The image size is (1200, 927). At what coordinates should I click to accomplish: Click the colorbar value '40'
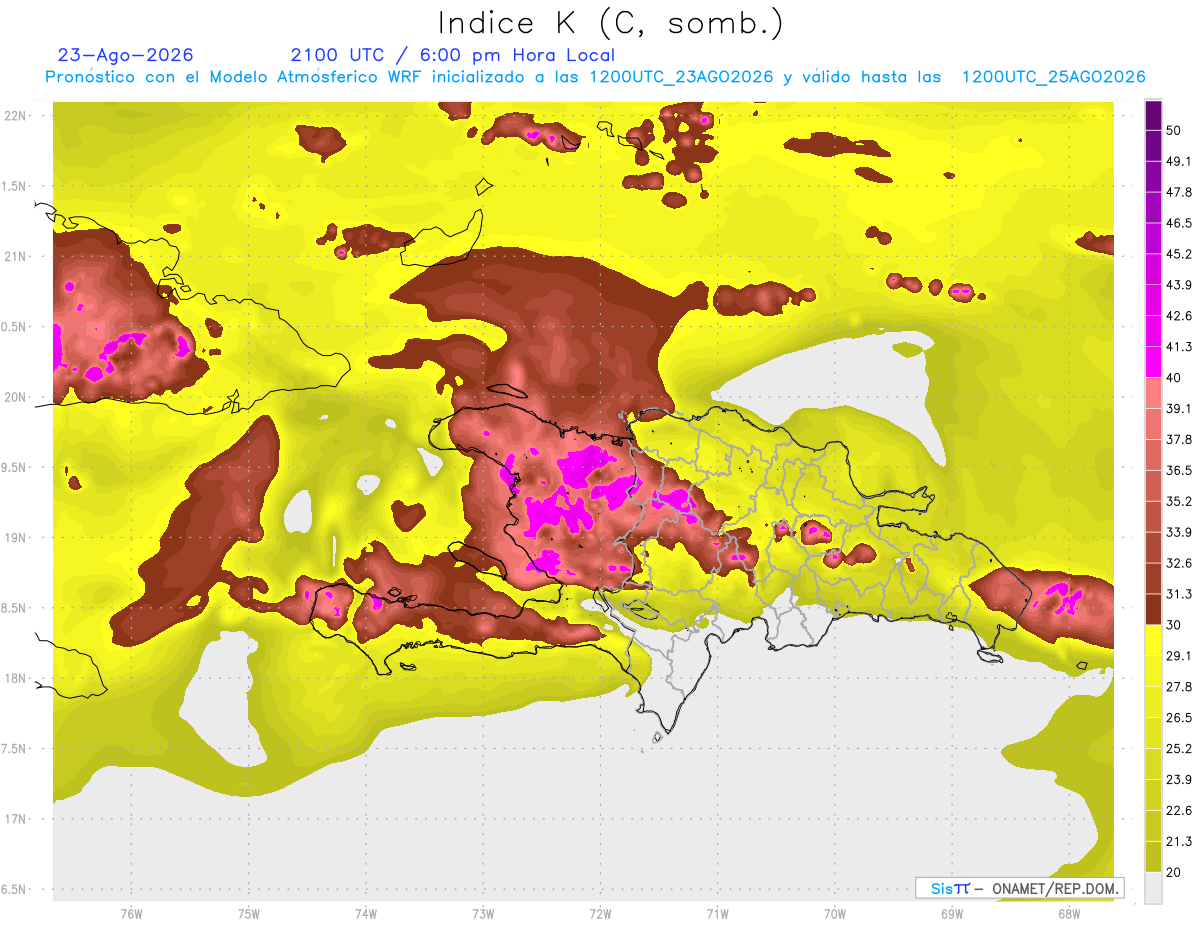tap(1174, 378)
